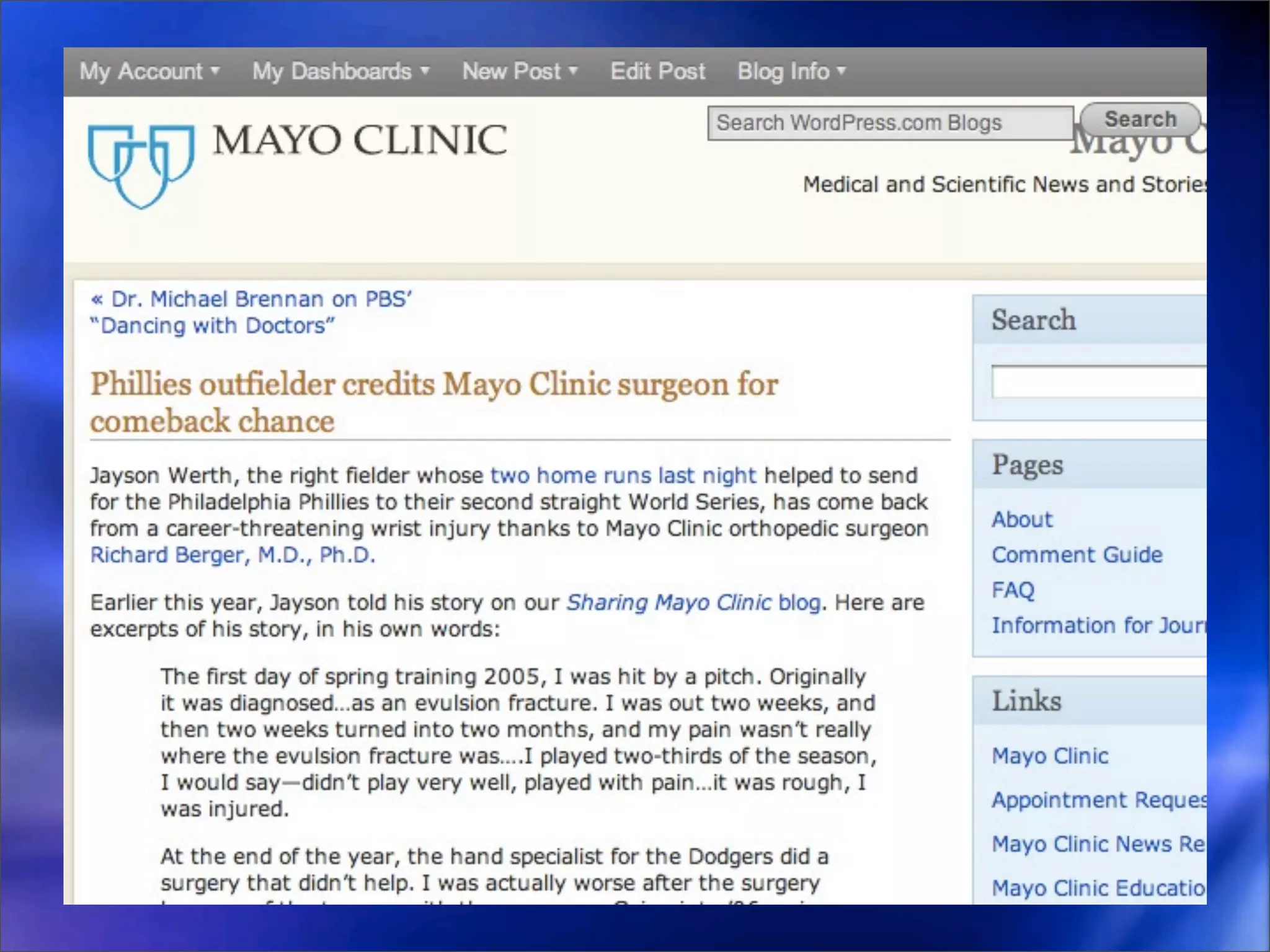The height and width of the screenshot is (952, 1270).
Task: Expand the My Dashboards dropdown
Action: [340, 71]
